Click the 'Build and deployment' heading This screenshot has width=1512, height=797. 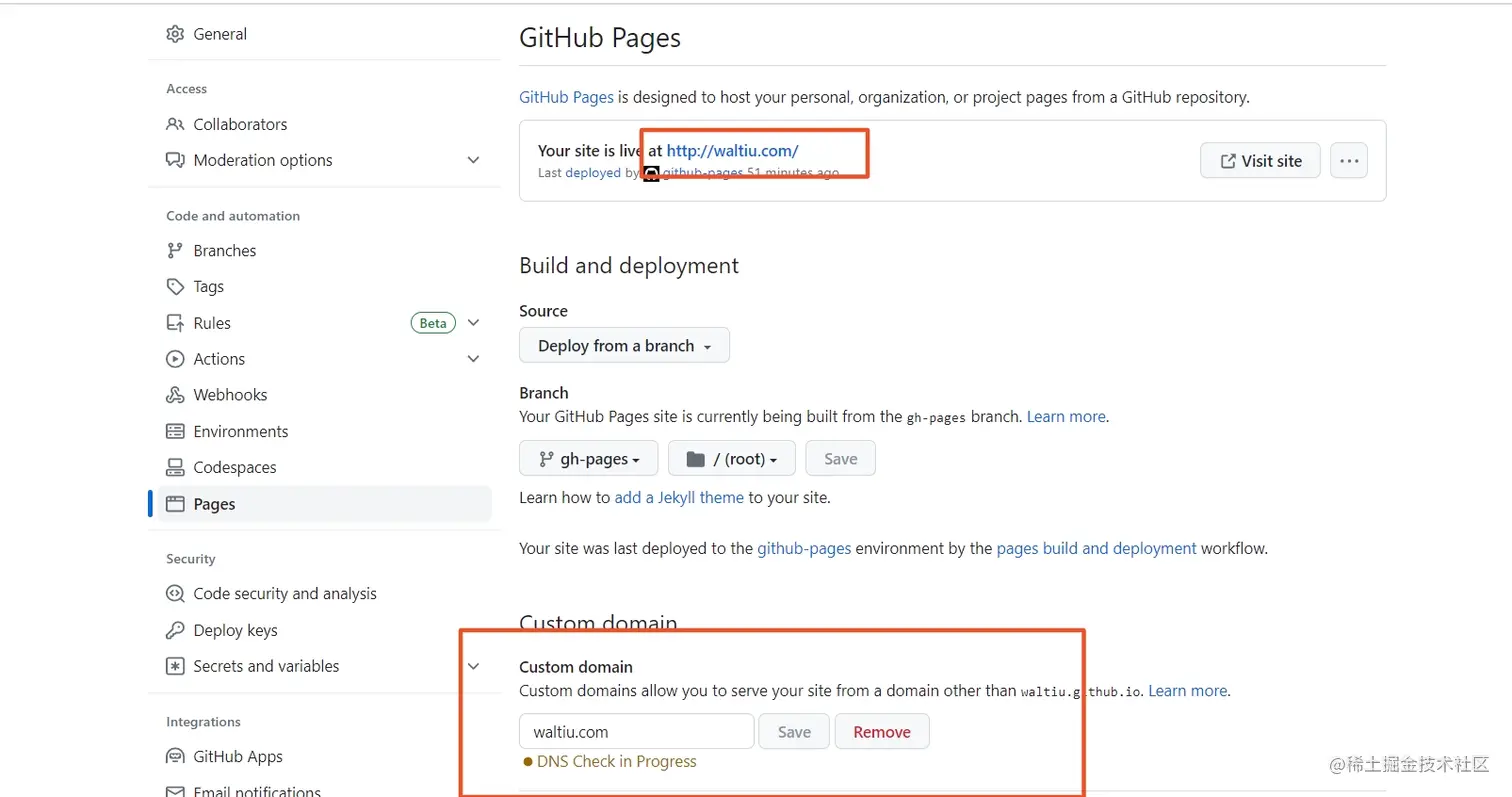629,265
